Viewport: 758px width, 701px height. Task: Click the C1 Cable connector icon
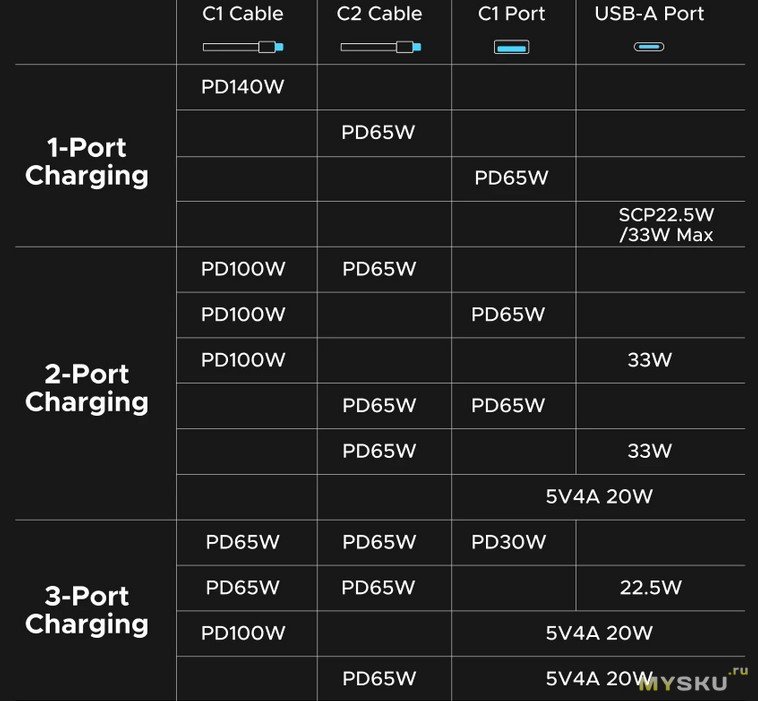(243, 47)
